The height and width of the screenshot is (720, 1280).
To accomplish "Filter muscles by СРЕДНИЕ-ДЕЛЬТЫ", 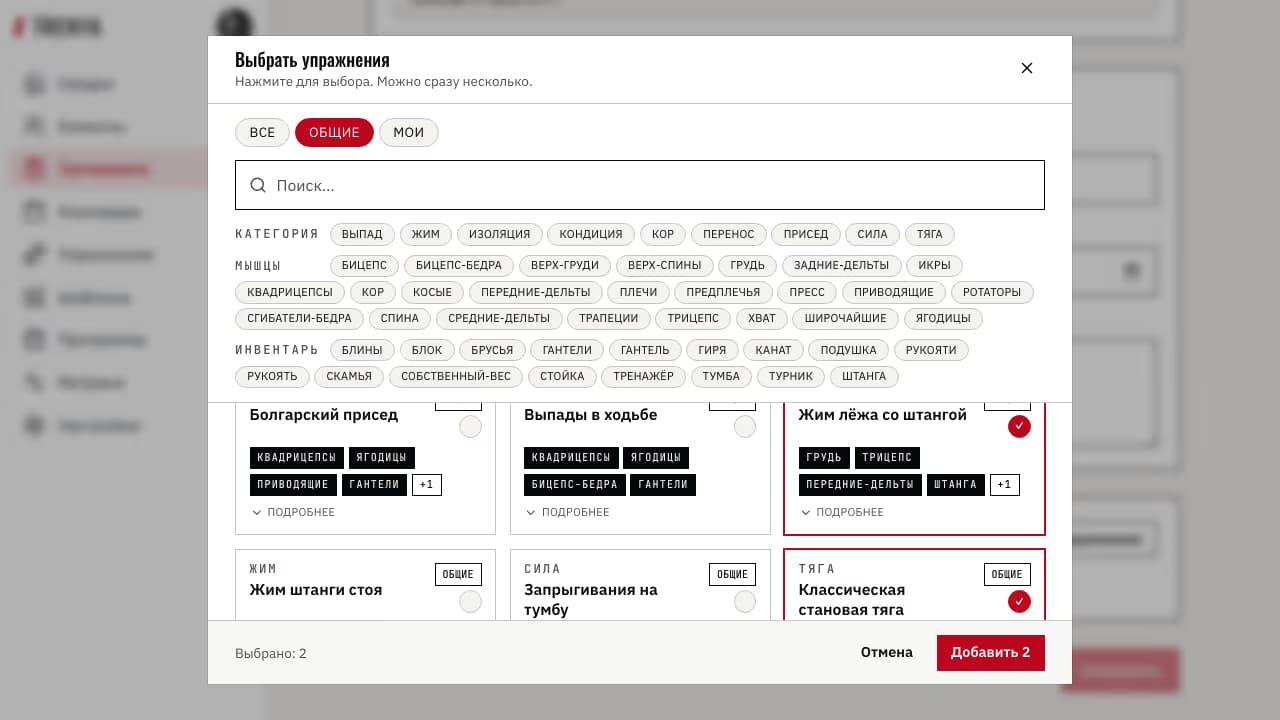I will (x=499, y=319).
